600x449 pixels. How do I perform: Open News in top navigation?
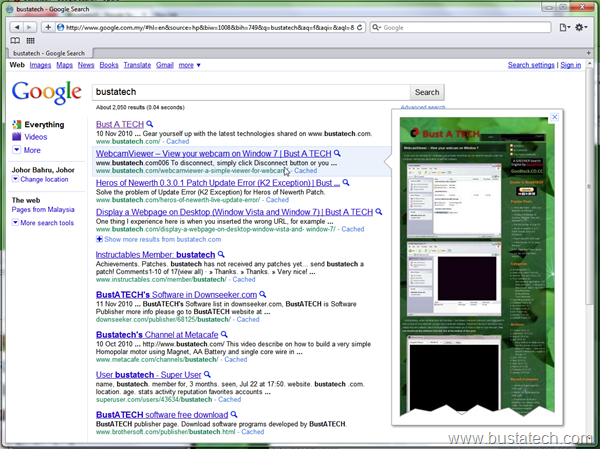tap(86, 65)
